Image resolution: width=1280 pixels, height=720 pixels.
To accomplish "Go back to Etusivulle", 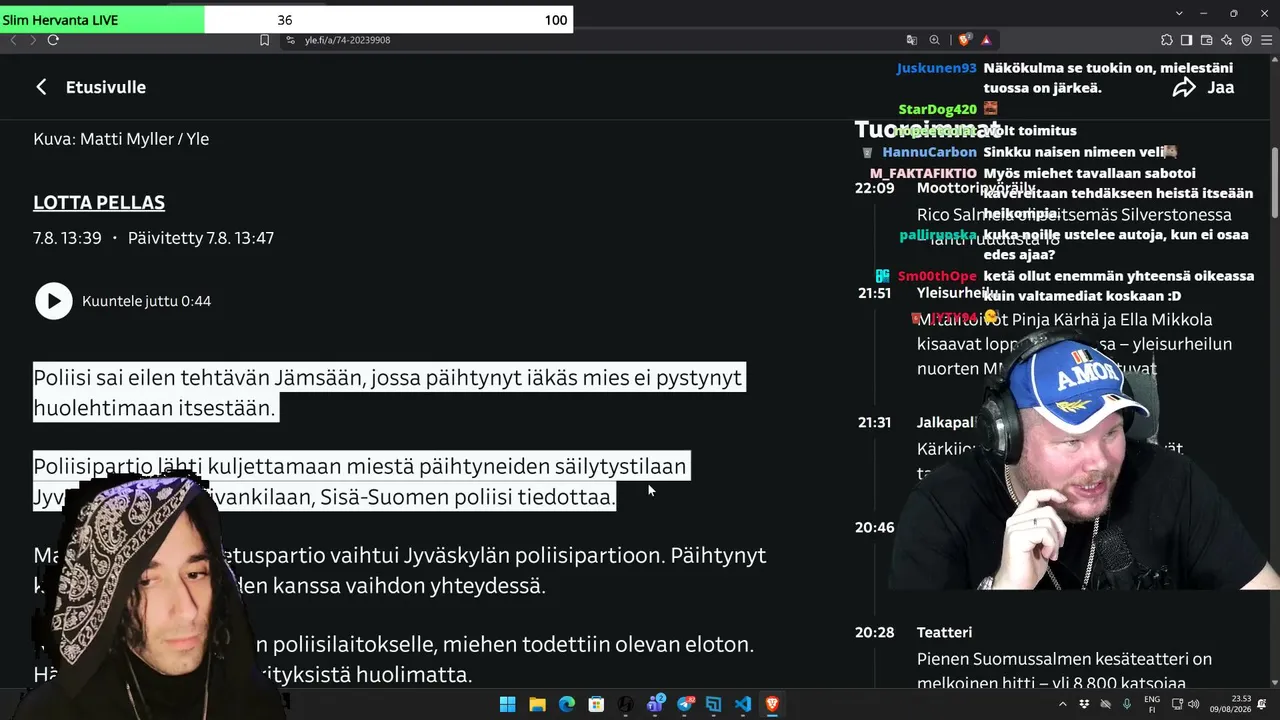I will 90,87.
